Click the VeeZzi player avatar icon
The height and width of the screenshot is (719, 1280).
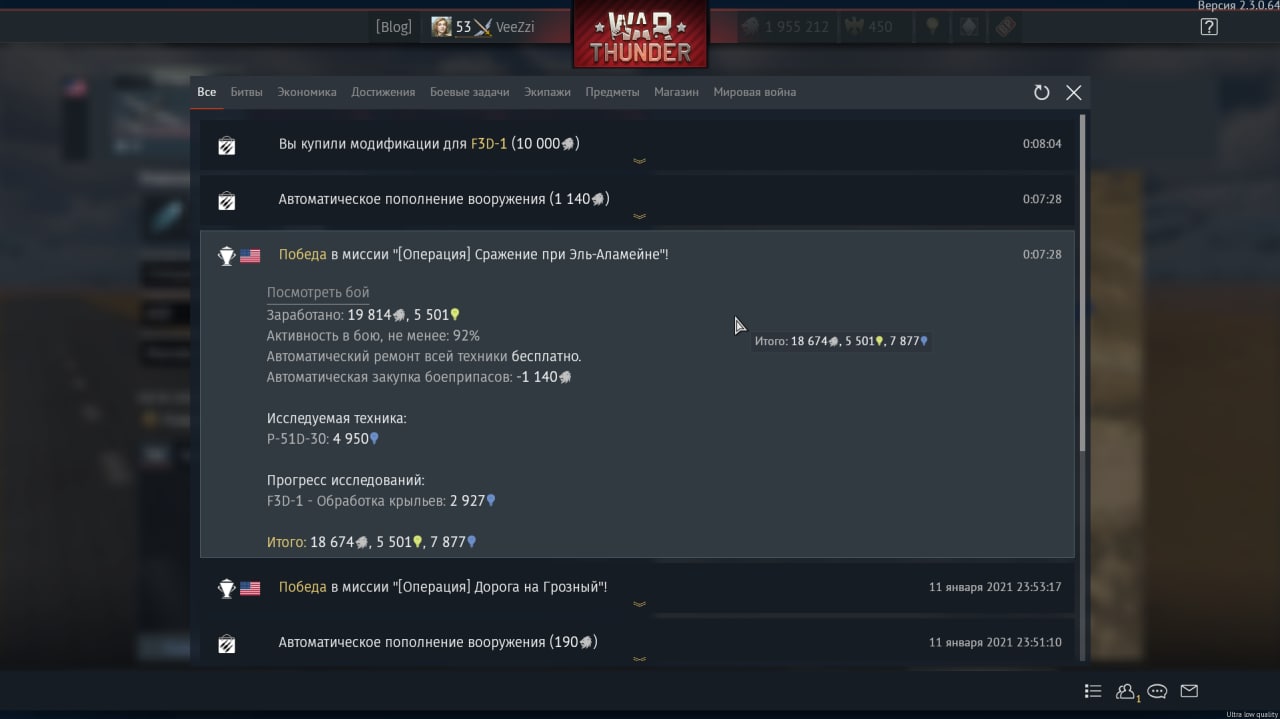(x=441, y=27)
